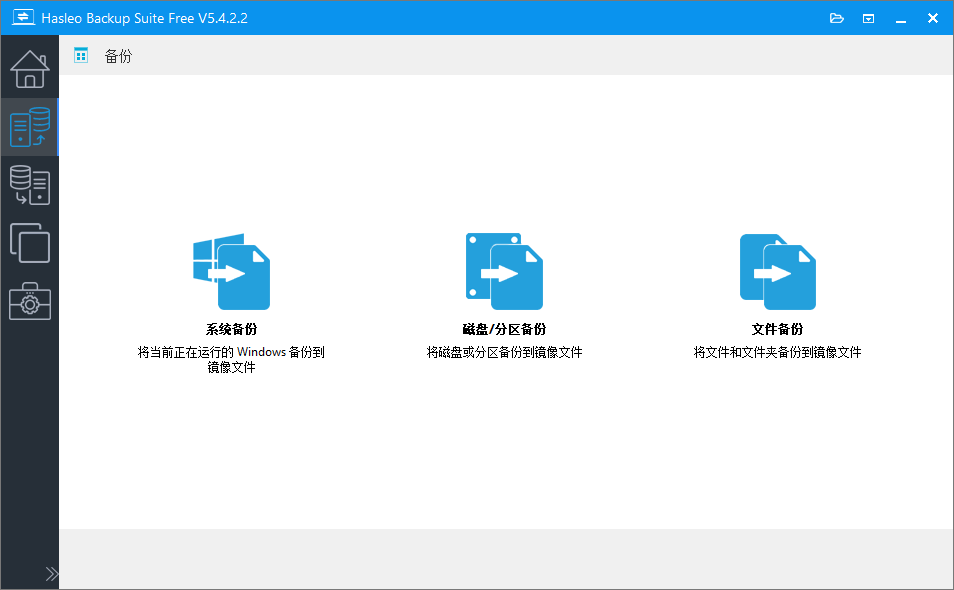Open image file via title bar folder icon
Image resolution: width=954 pixels, height=590 pixels.
click(x=837, y=18)
